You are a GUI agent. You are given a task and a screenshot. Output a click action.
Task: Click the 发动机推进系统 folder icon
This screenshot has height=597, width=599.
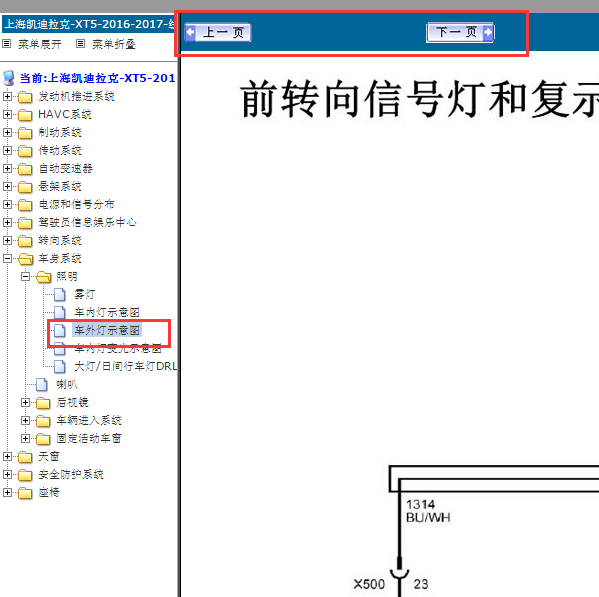[x=25, y=97]
